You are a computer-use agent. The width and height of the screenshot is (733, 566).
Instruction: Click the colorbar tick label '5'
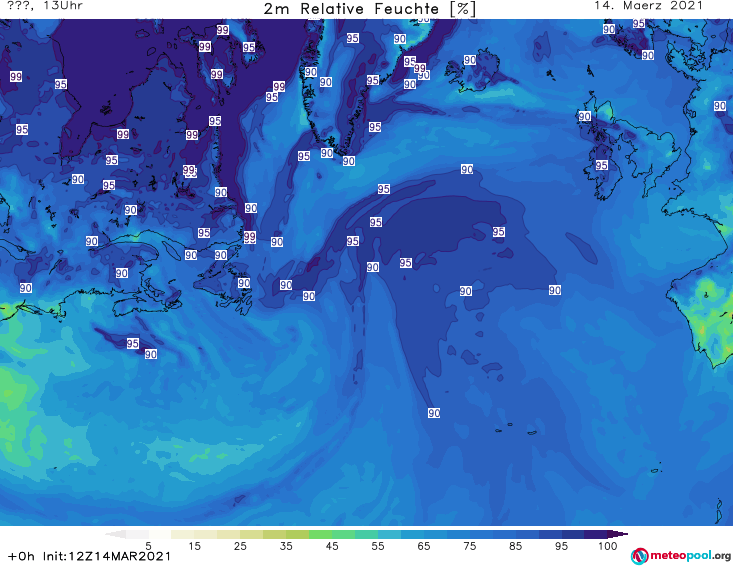(148, 546)
